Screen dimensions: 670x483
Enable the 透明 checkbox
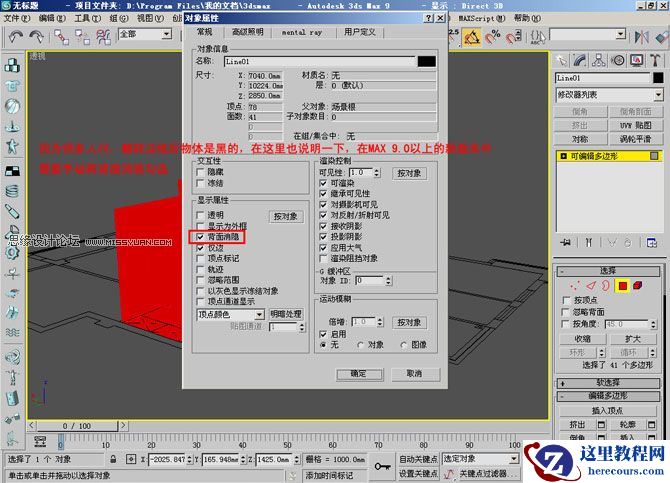click(200, 215)
